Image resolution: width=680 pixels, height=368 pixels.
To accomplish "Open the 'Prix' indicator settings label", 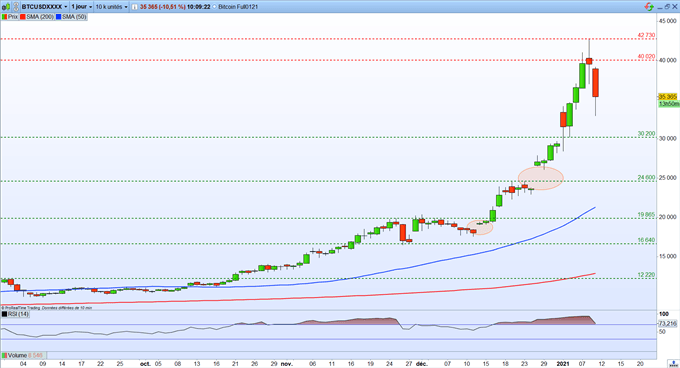I will click(x=13, y=17).
